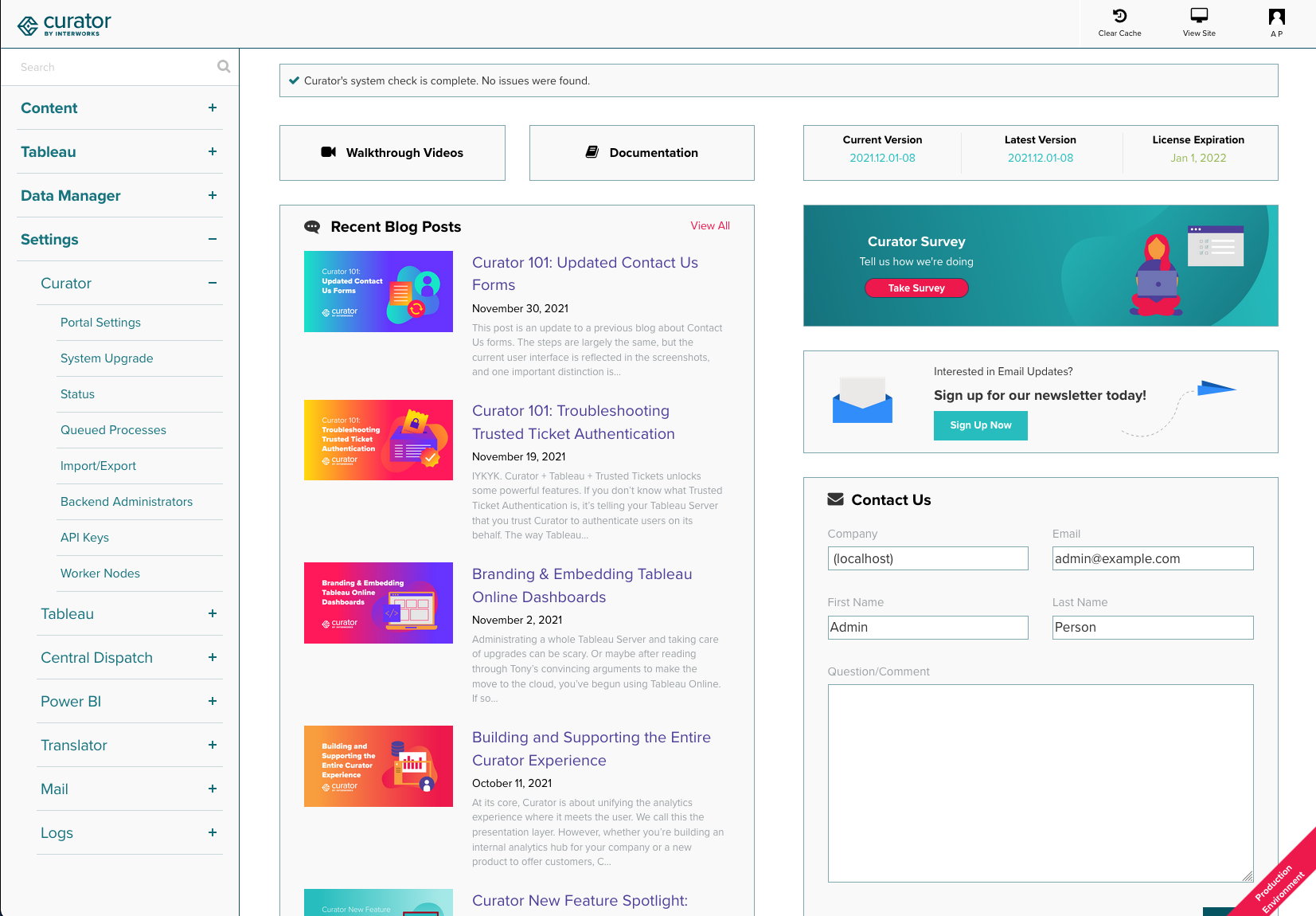Open View Site monitor icon
The height and width of the screenshot is (916, 1316).
(x=1199, y=16)
